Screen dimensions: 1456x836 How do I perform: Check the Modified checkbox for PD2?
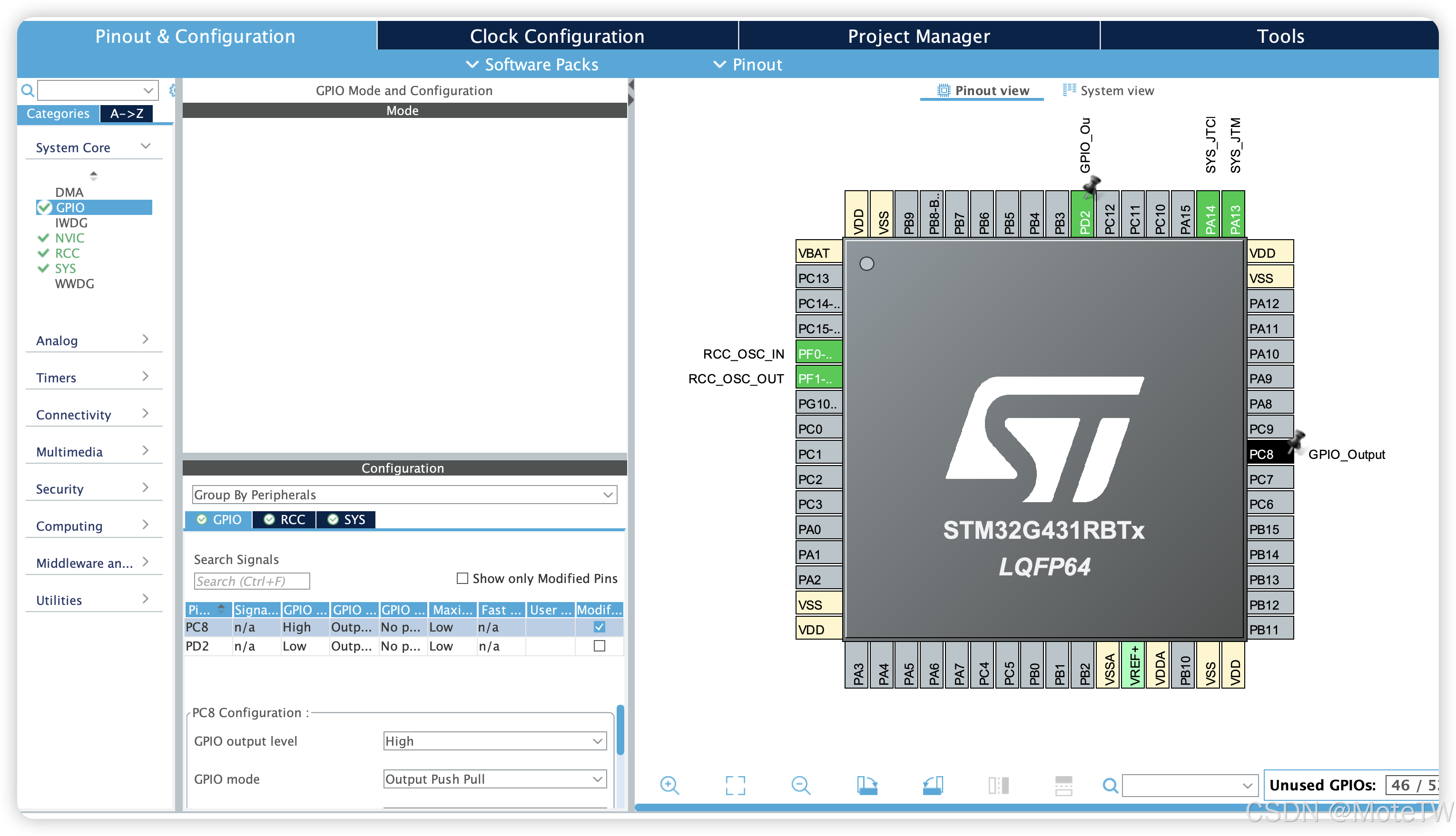[x=599, y=646]
